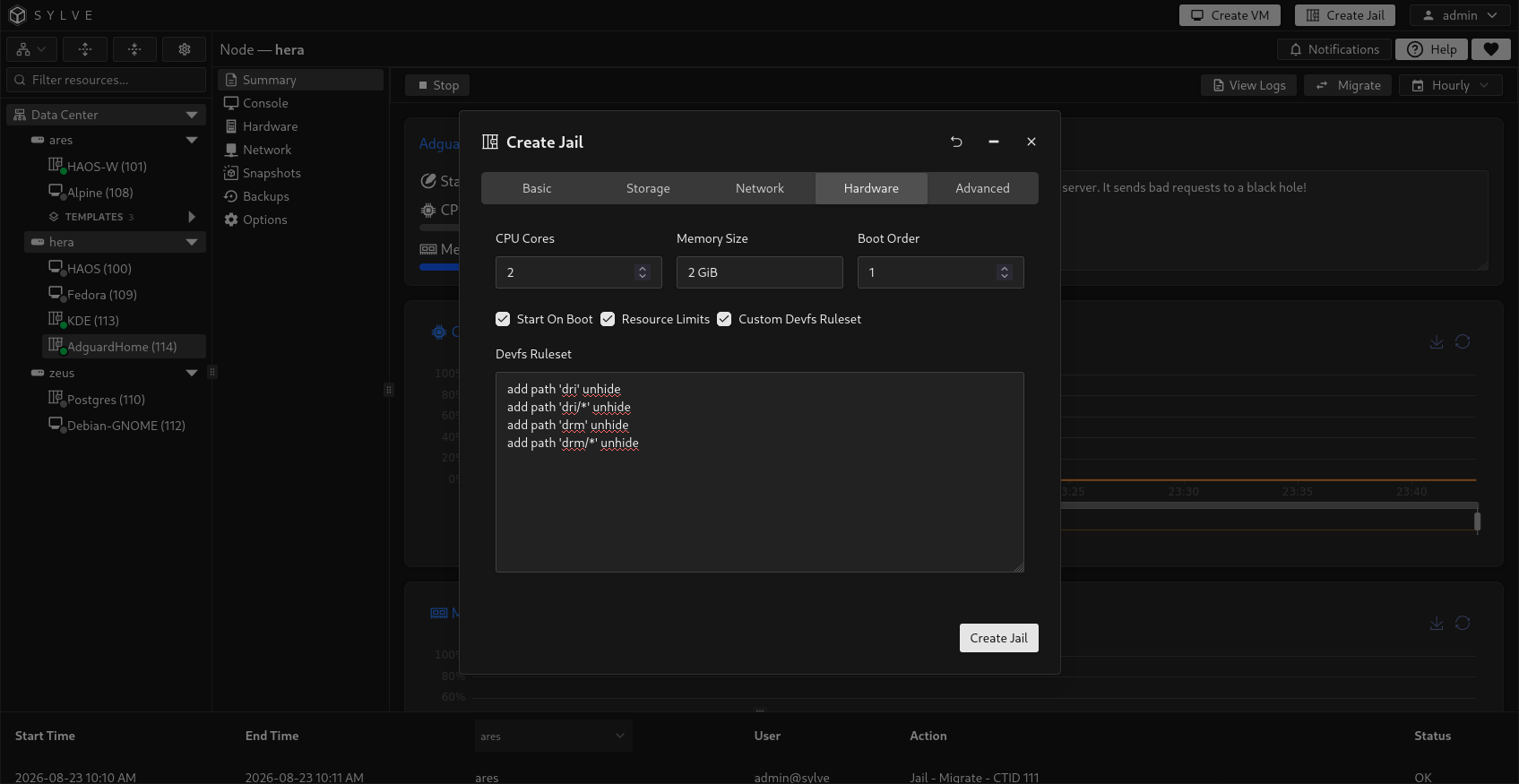The height and width of the screenshot is (784, 1519).
Task: Switch to the Basic tab
Action: click(x=537, y=188)
